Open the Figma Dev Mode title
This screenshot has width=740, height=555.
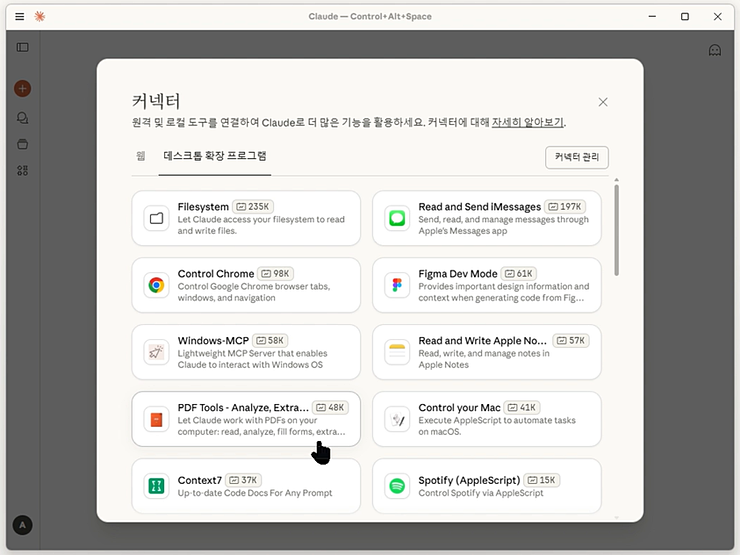pos(458,274)
